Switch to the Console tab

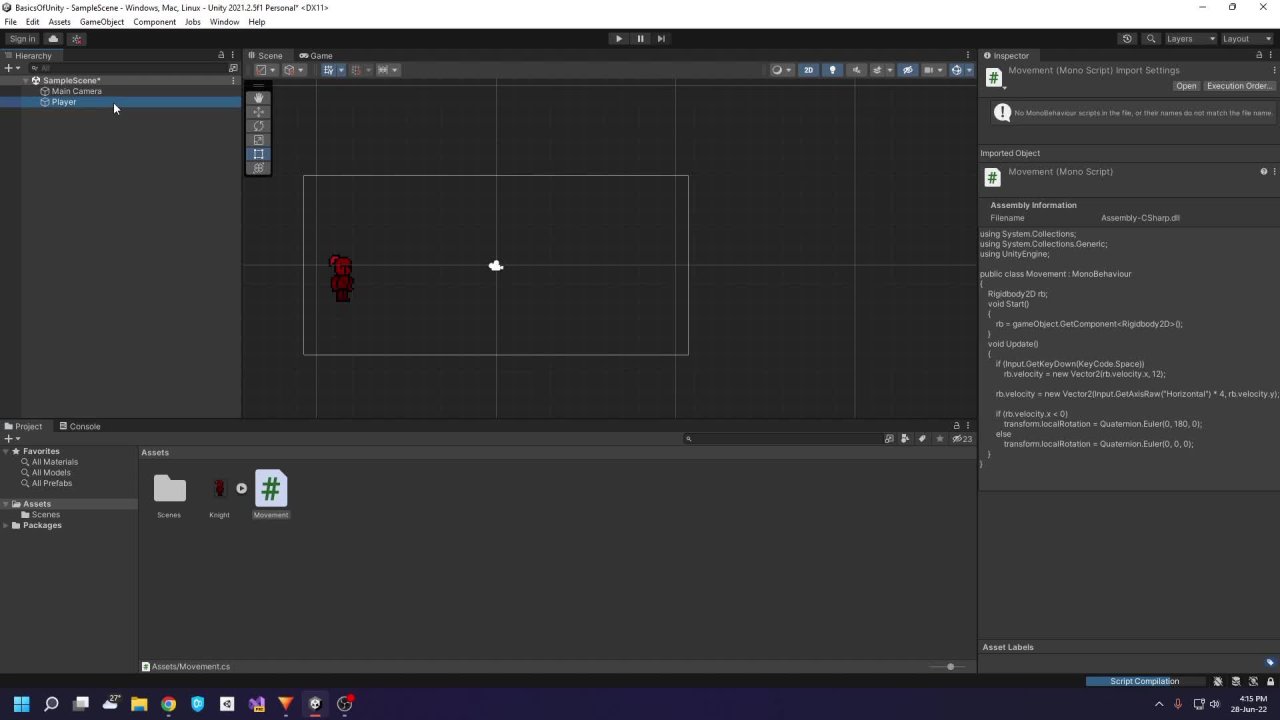[x=84, y=427]
